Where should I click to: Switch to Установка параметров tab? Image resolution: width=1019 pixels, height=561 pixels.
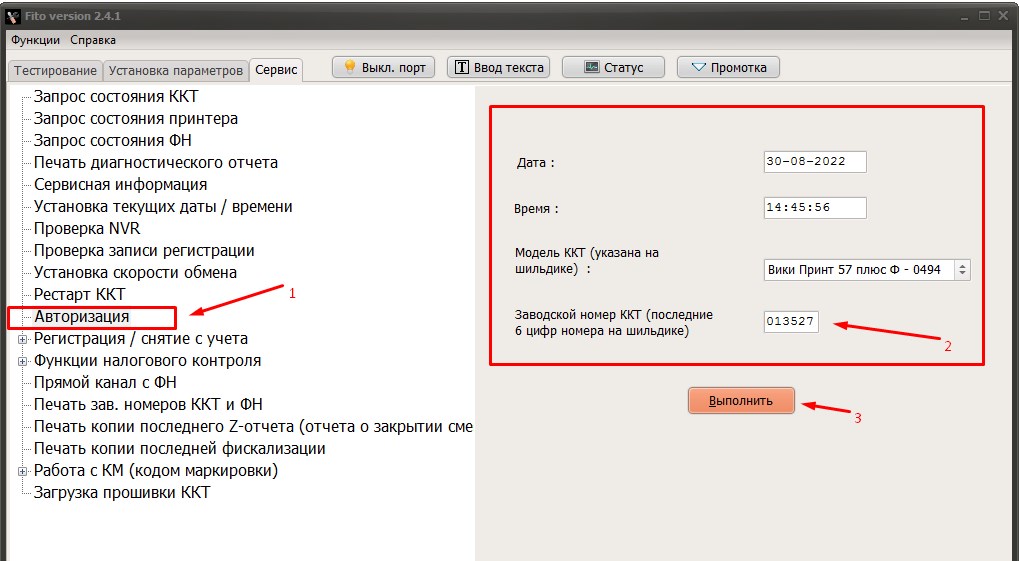[x=175, y=70]
